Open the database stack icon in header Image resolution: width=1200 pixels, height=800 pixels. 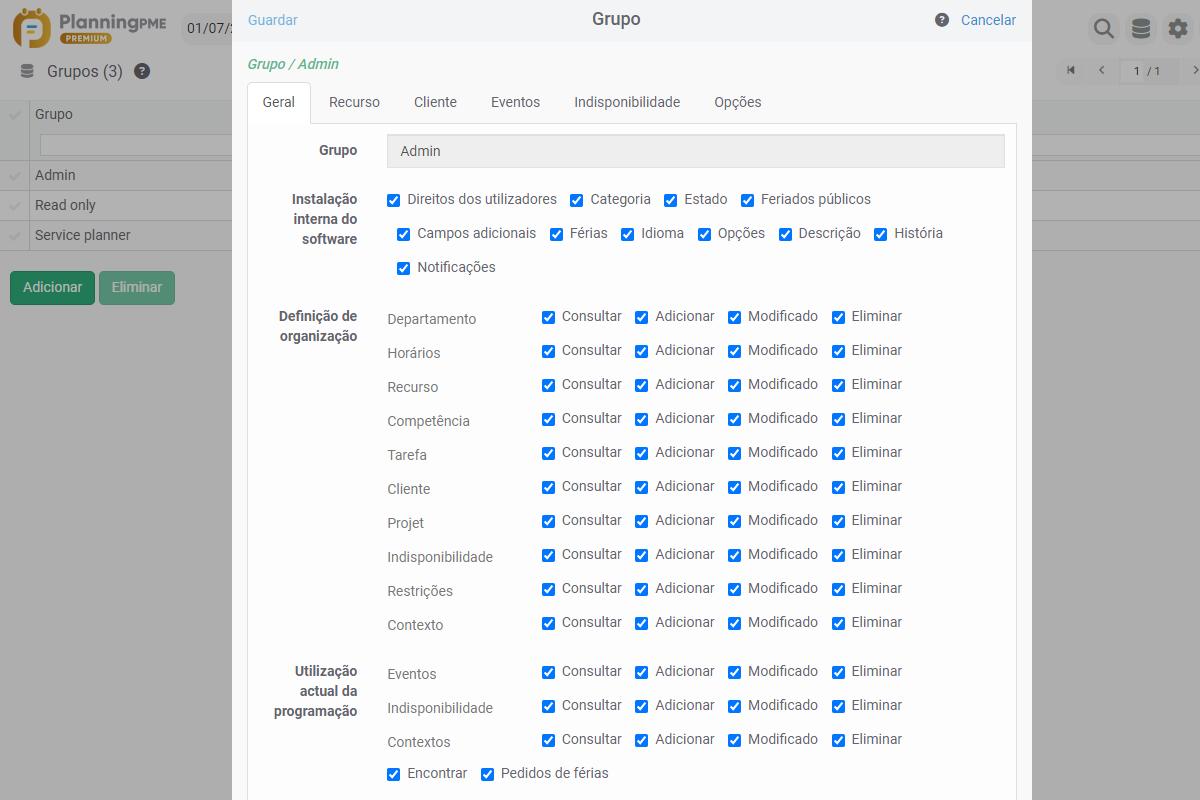(1141, 29)
